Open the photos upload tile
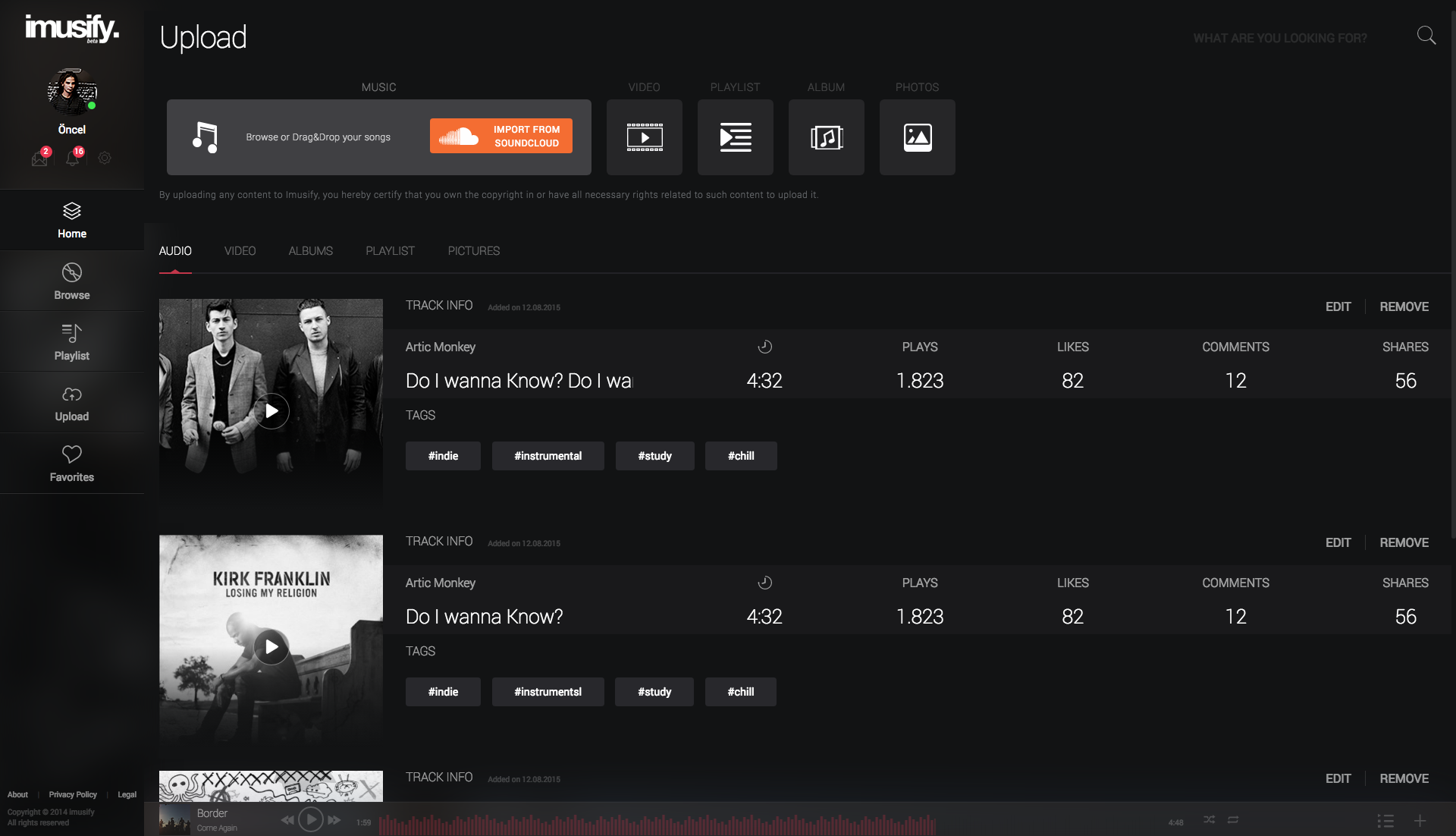This screenshot has height=836, width=1456. click(x=917, y=137)
